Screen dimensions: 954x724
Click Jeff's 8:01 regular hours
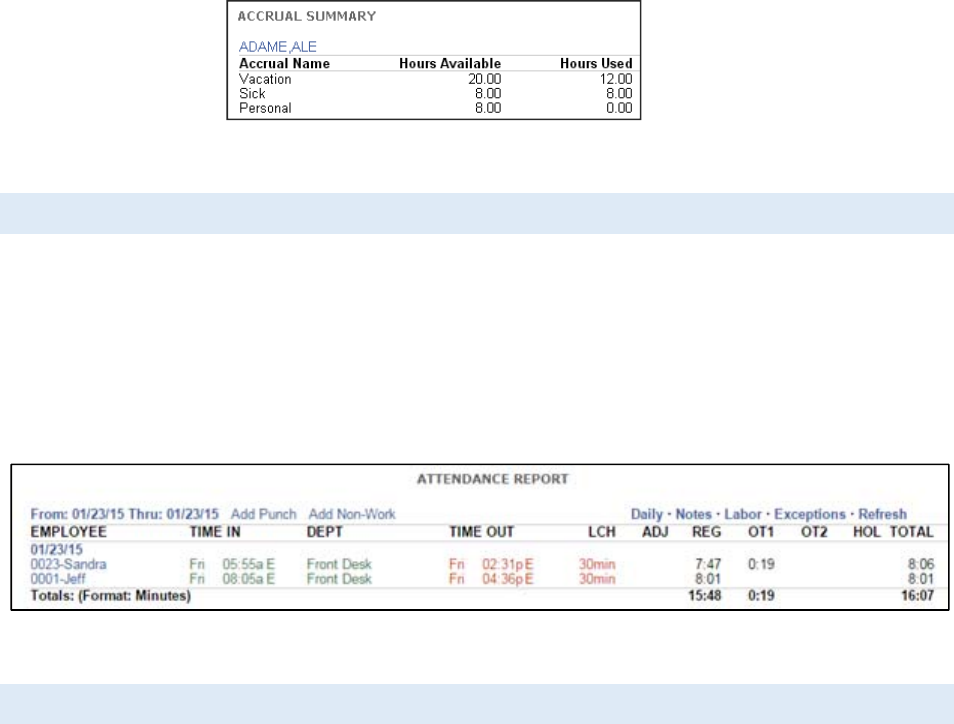click(x=708, y=579)
